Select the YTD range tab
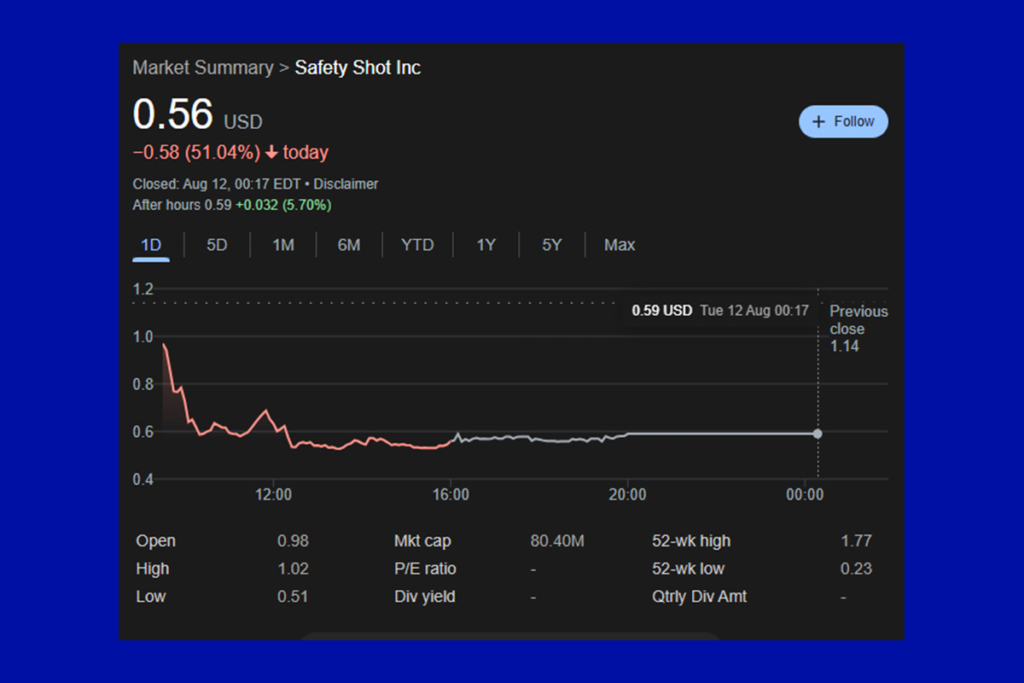The width and height of the screenshot is (1024, 683). (417, 245)
